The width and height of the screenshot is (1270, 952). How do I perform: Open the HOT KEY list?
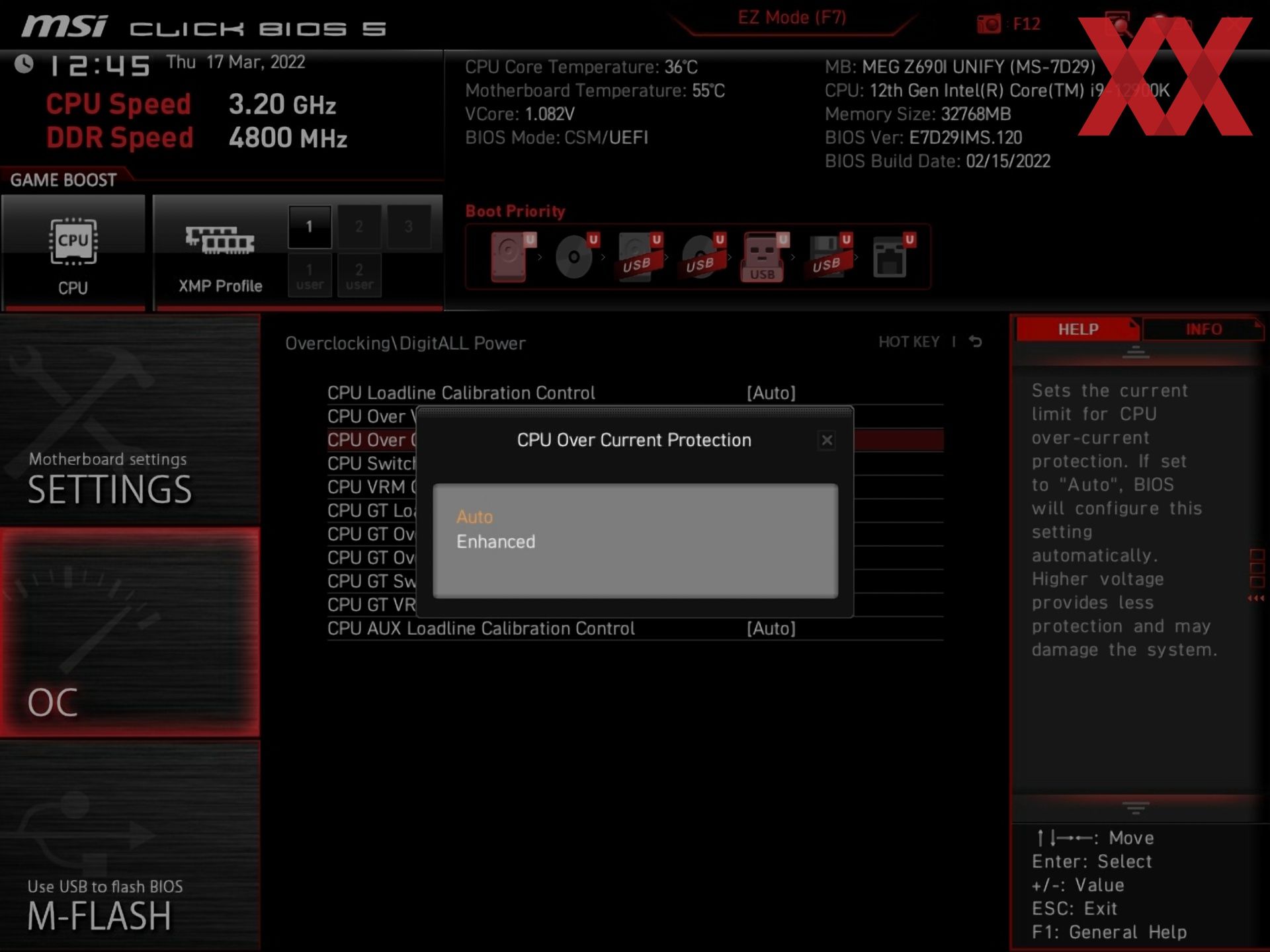click(x=908, y=342)
